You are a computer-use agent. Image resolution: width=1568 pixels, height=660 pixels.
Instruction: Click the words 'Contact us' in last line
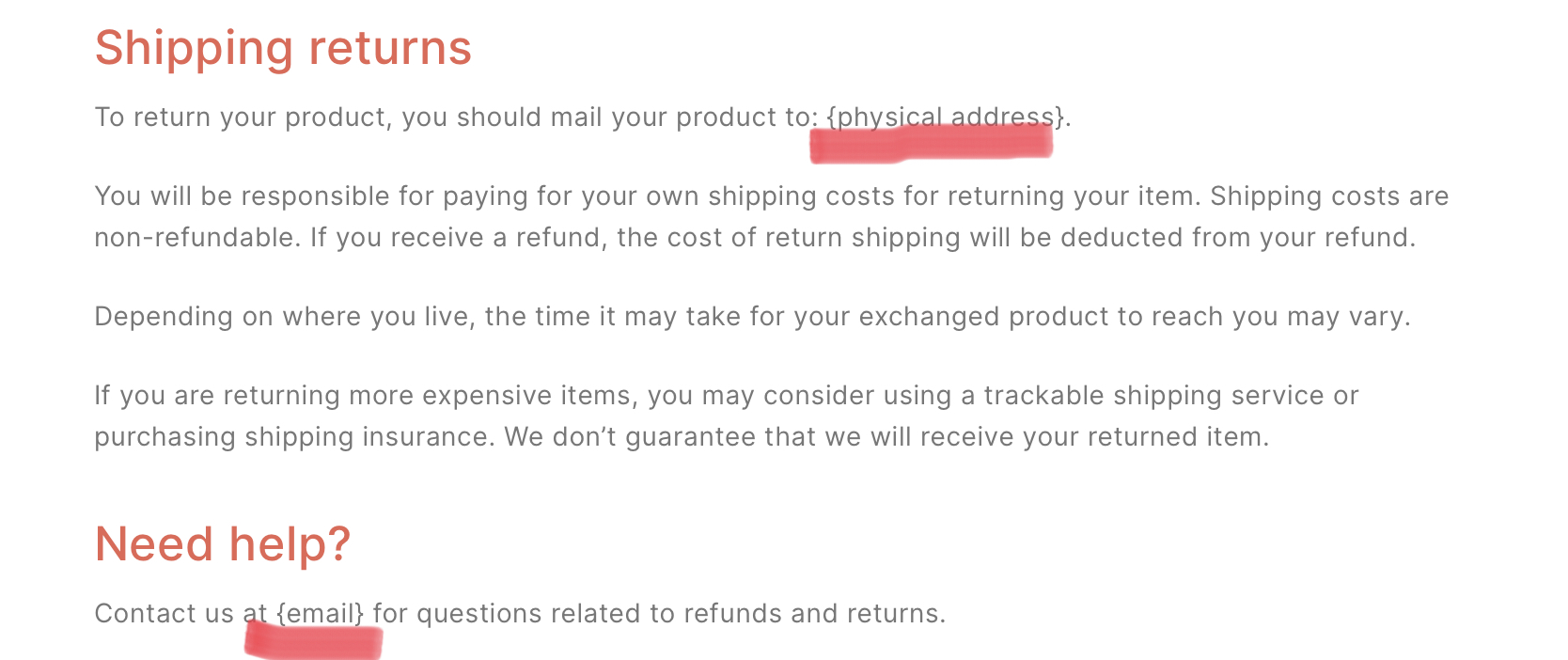164,614
